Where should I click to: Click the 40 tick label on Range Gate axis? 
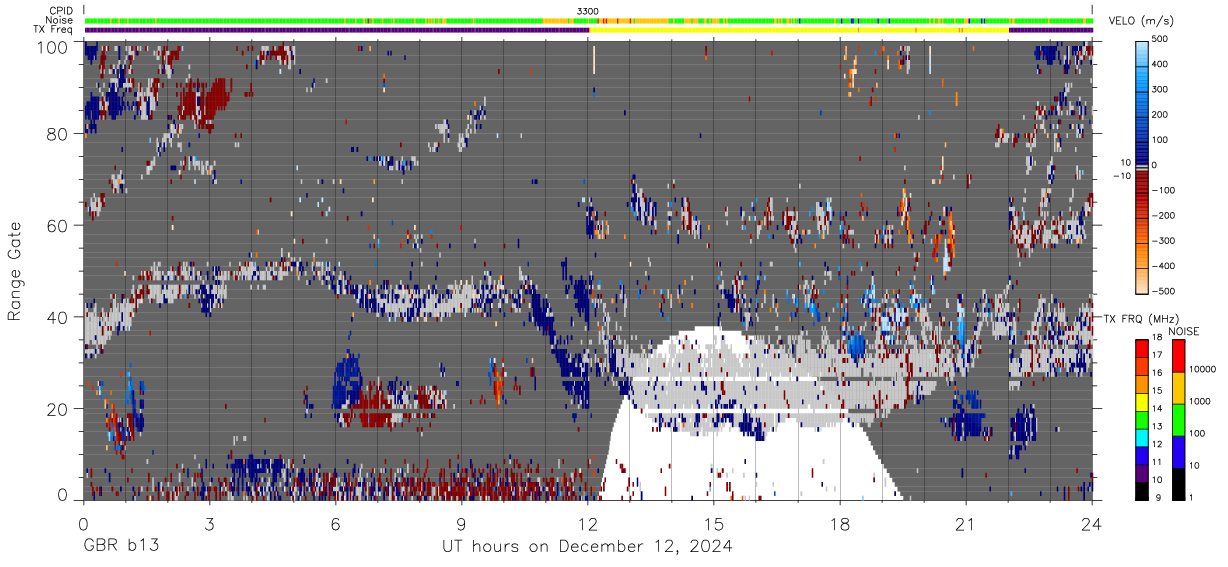58,317
